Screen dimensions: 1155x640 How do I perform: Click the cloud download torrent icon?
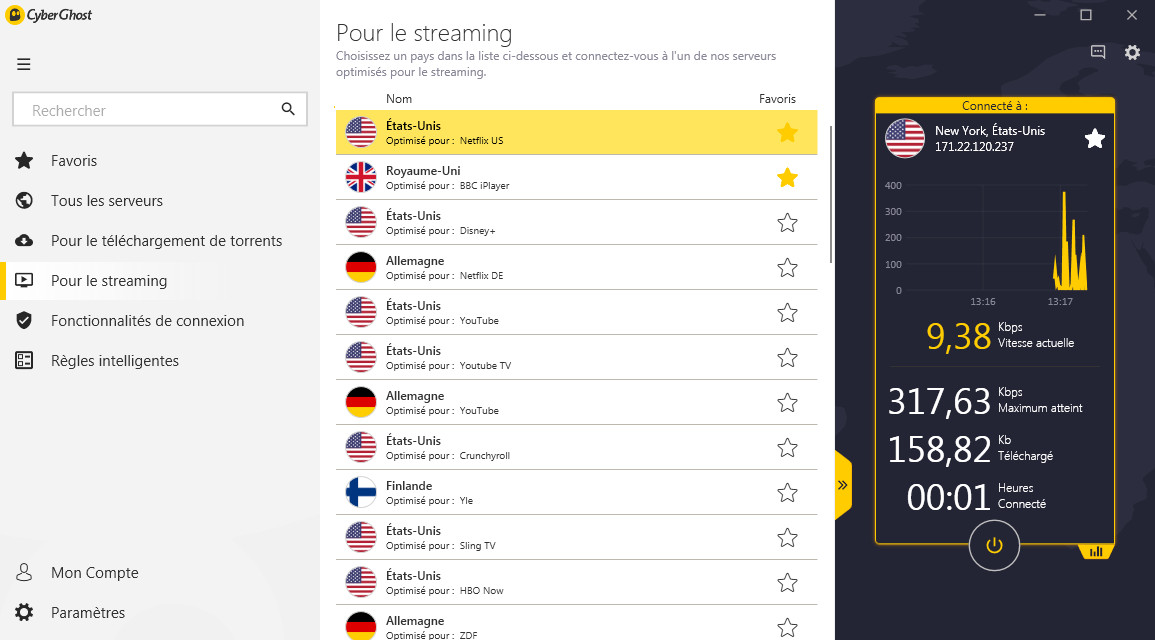tap(24, 240)
